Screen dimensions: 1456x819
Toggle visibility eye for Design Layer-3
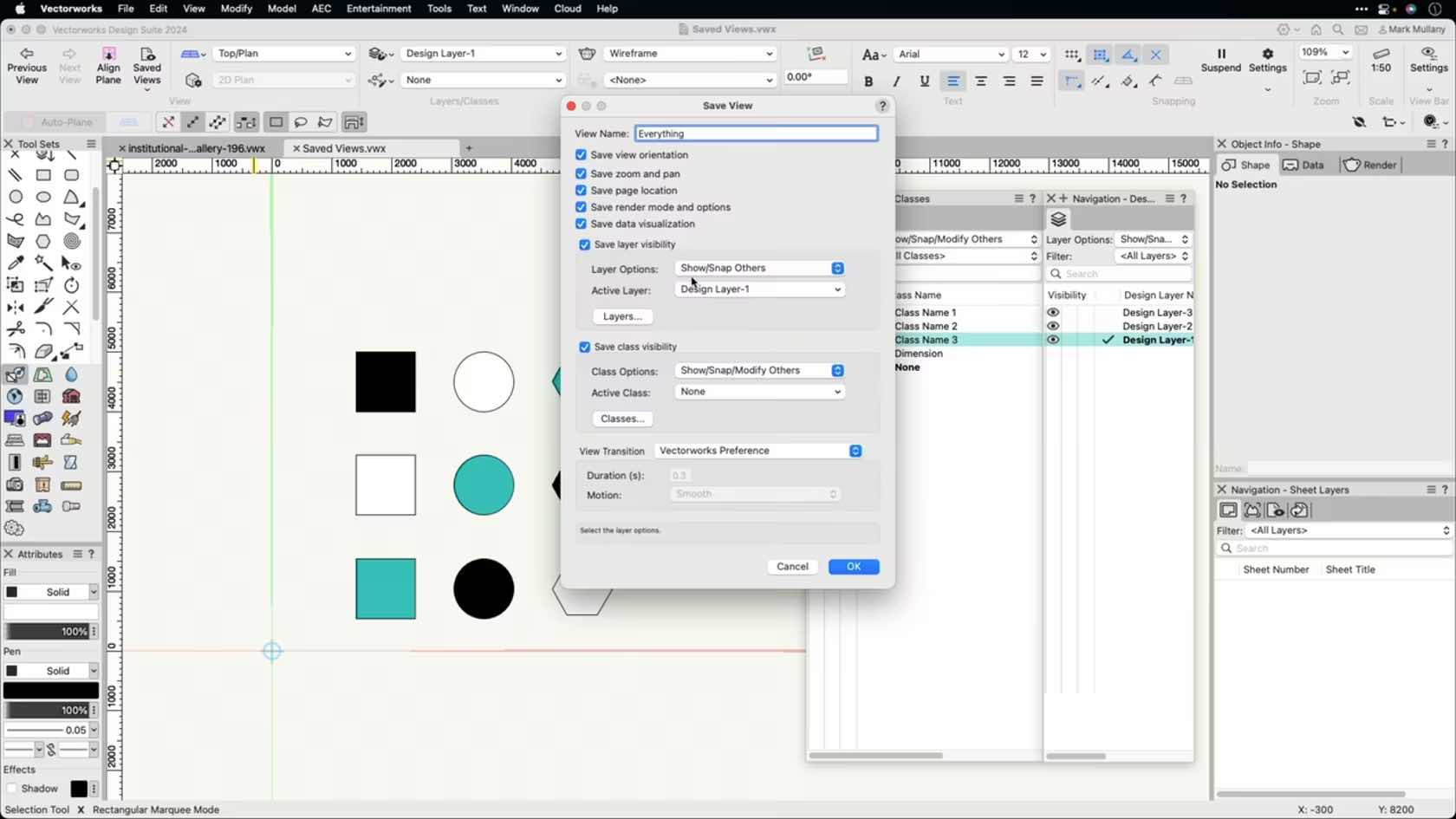(1053, 312)
